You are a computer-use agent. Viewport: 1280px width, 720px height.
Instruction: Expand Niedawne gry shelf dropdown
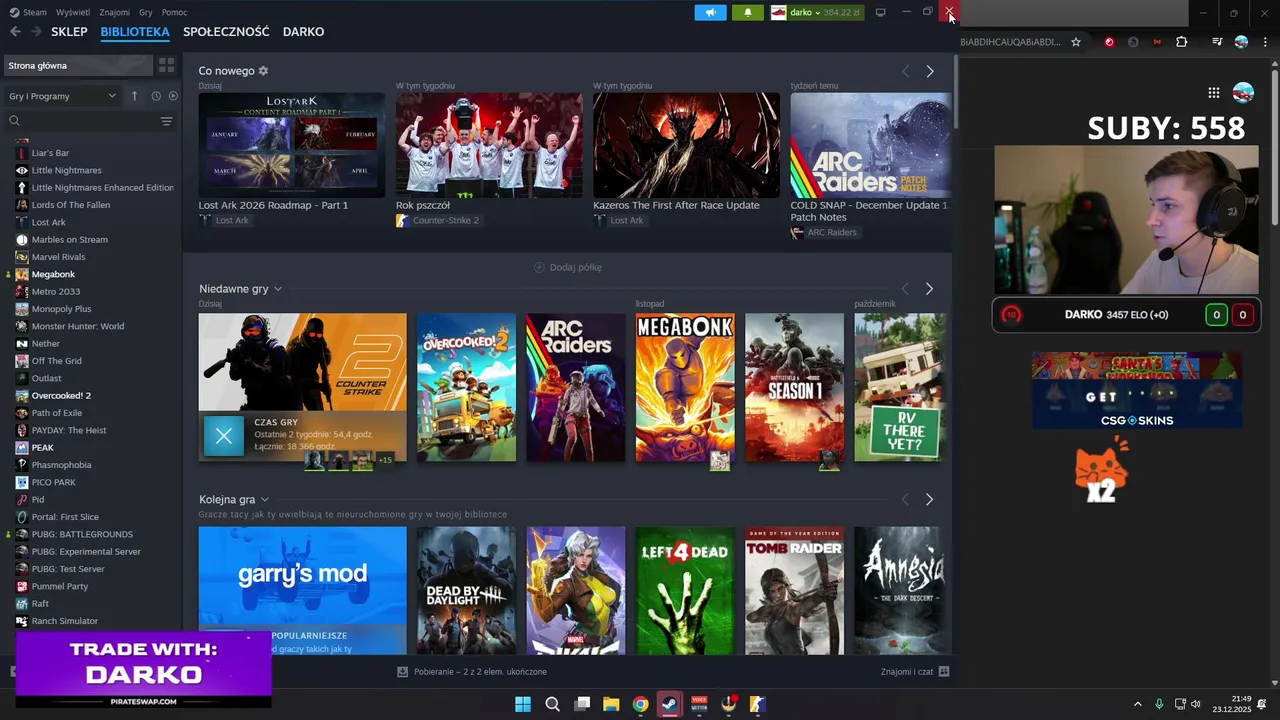pyautogui.click(x=278, y=289)
